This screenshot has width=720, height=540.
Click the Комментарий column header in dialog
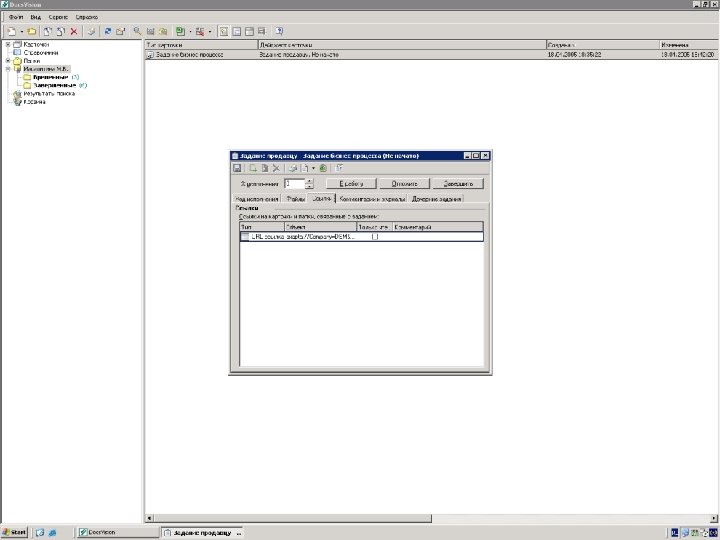point(438,226)
